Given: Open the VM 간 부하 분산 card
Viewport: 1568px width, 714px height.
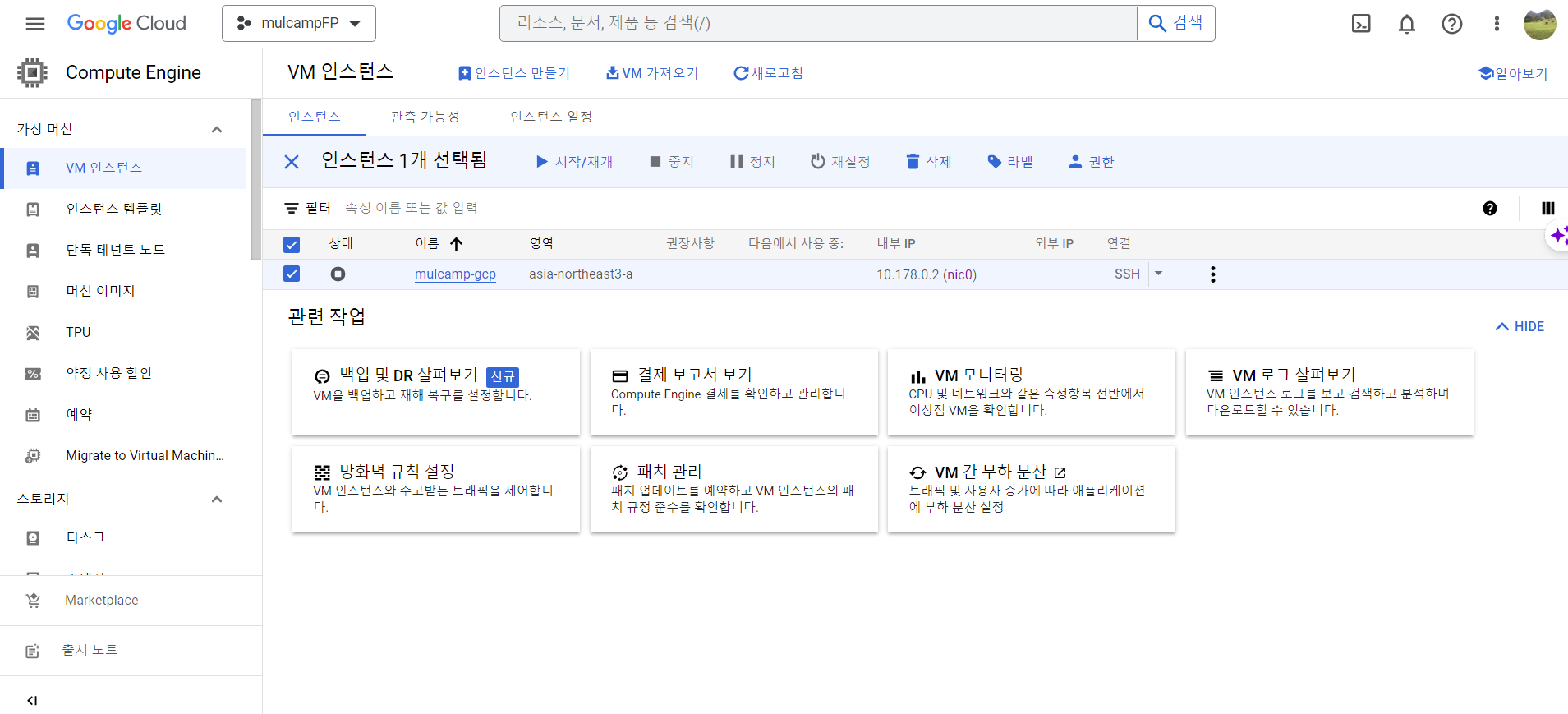Looking at the screenshot, I should (x=1032, y=489).
